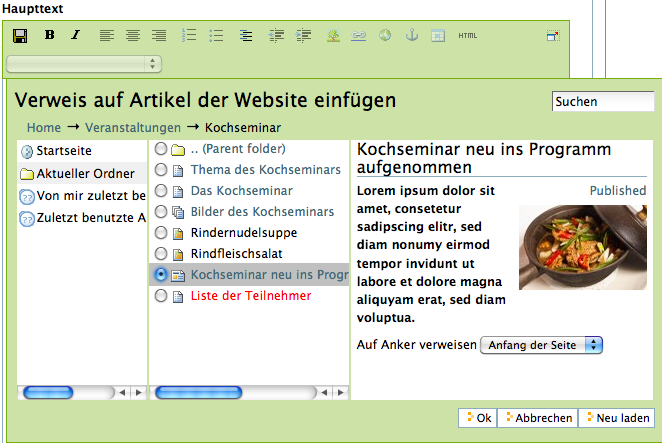Click the Rindernudelsuppe document icon
This screenshot has height=443, width=662.
coord(178,233)
